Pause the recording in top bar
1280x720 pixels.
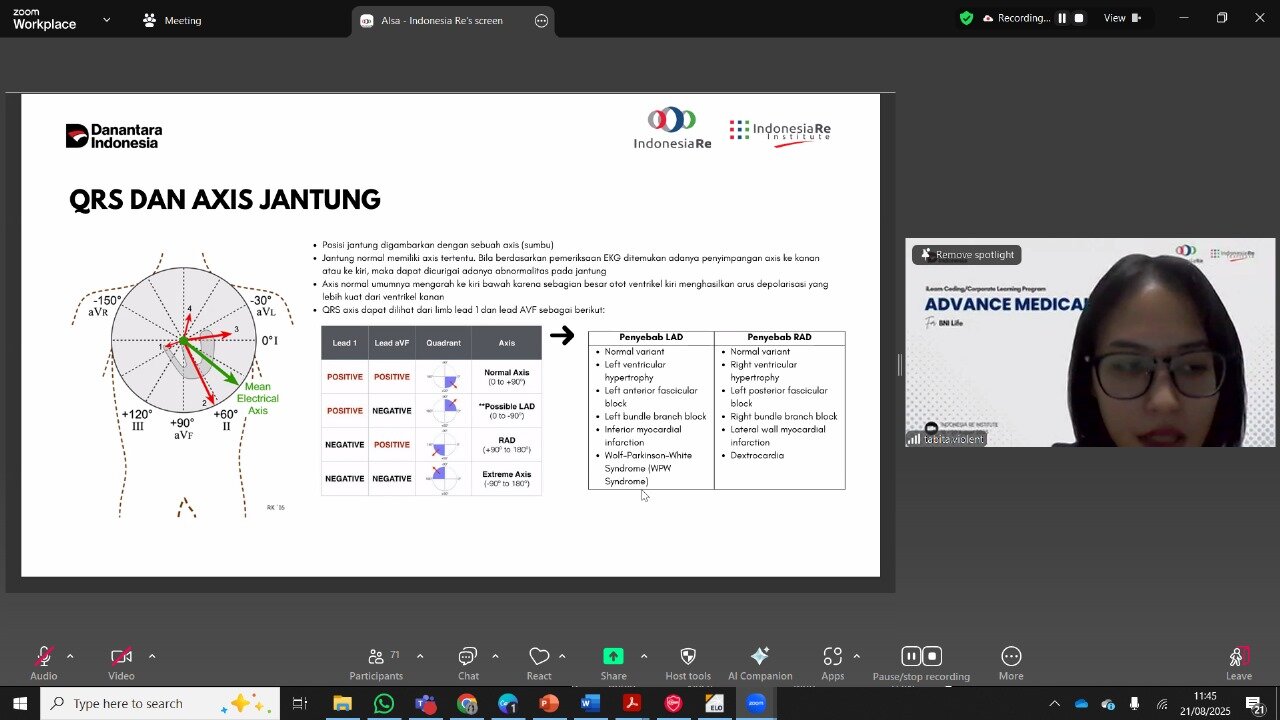1062,18
